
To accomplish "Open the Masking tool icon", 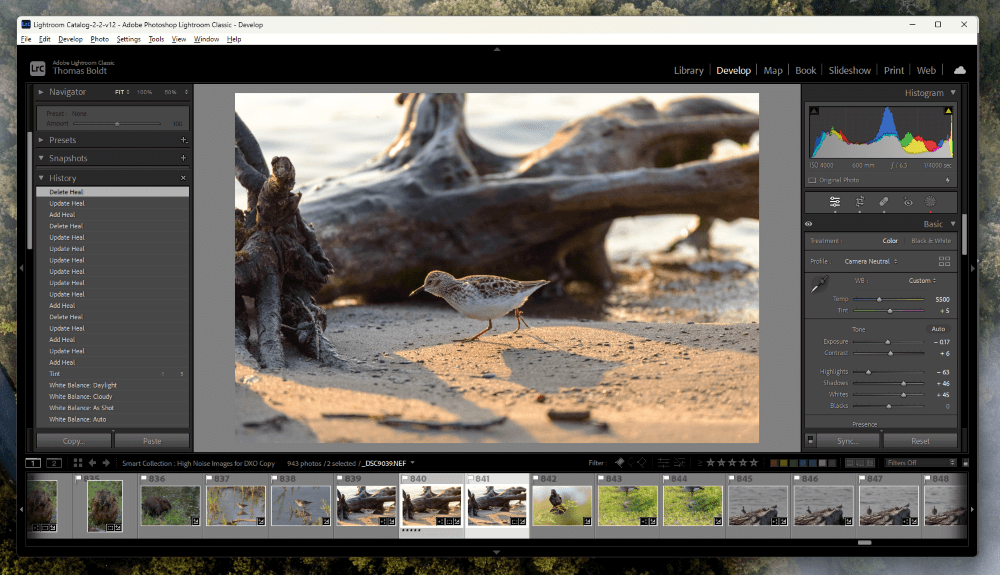I will tap(930, 202).
